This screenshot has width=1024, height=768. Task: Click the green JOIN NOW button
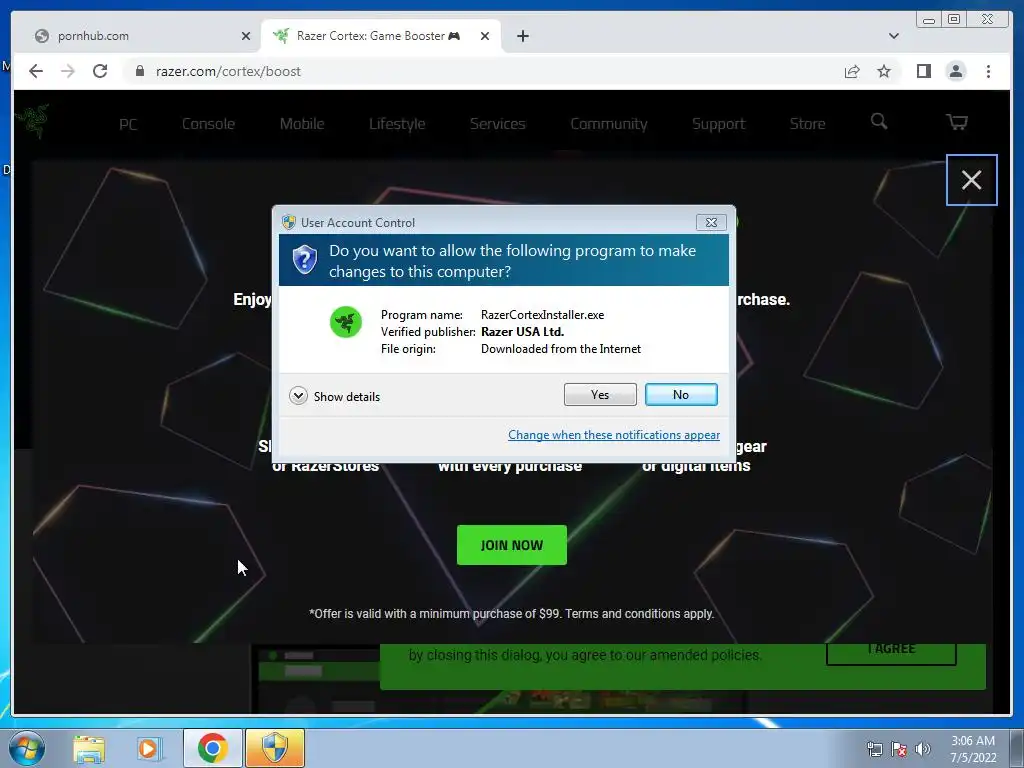[x=511, y=545]
